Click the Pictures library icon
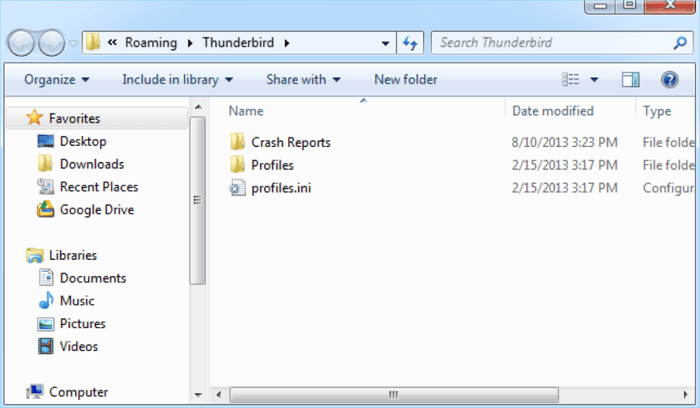 [x=46, y=324]
